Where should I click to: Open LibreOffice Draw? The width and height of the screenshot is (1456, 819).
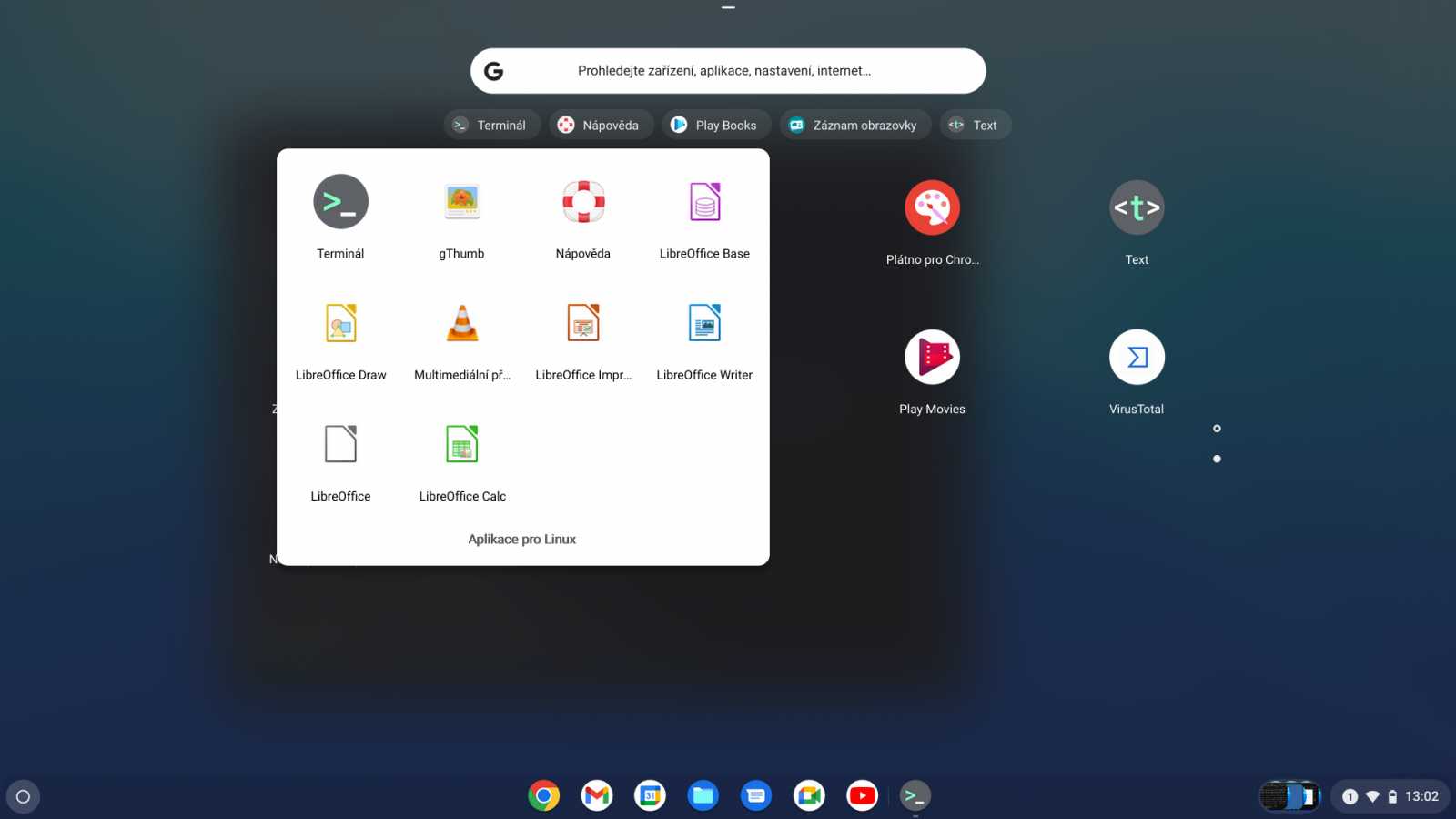click(x=340, y=323)
